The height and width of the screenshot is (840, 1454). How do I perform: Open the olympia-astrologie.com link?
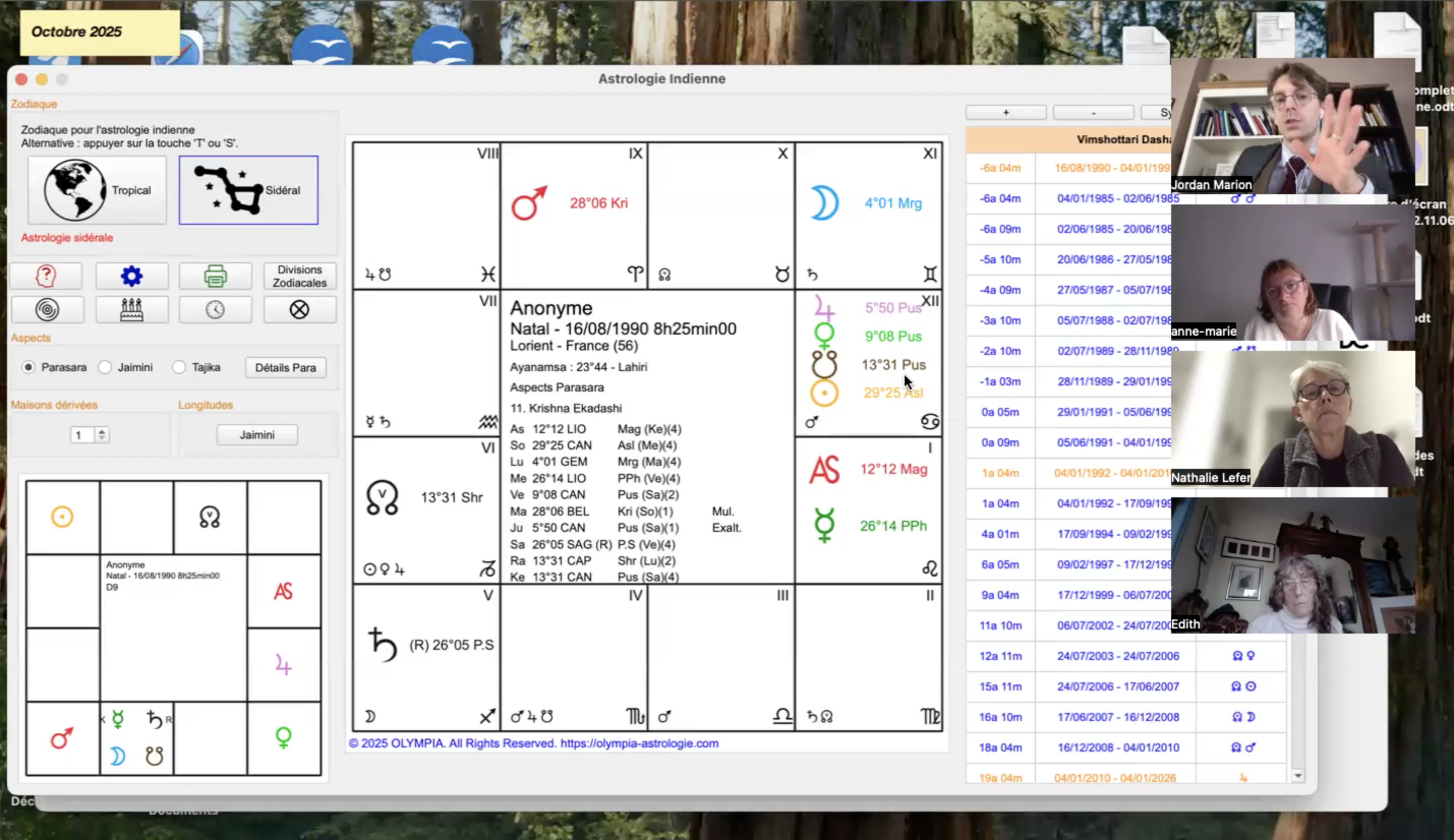click(639, 743)
